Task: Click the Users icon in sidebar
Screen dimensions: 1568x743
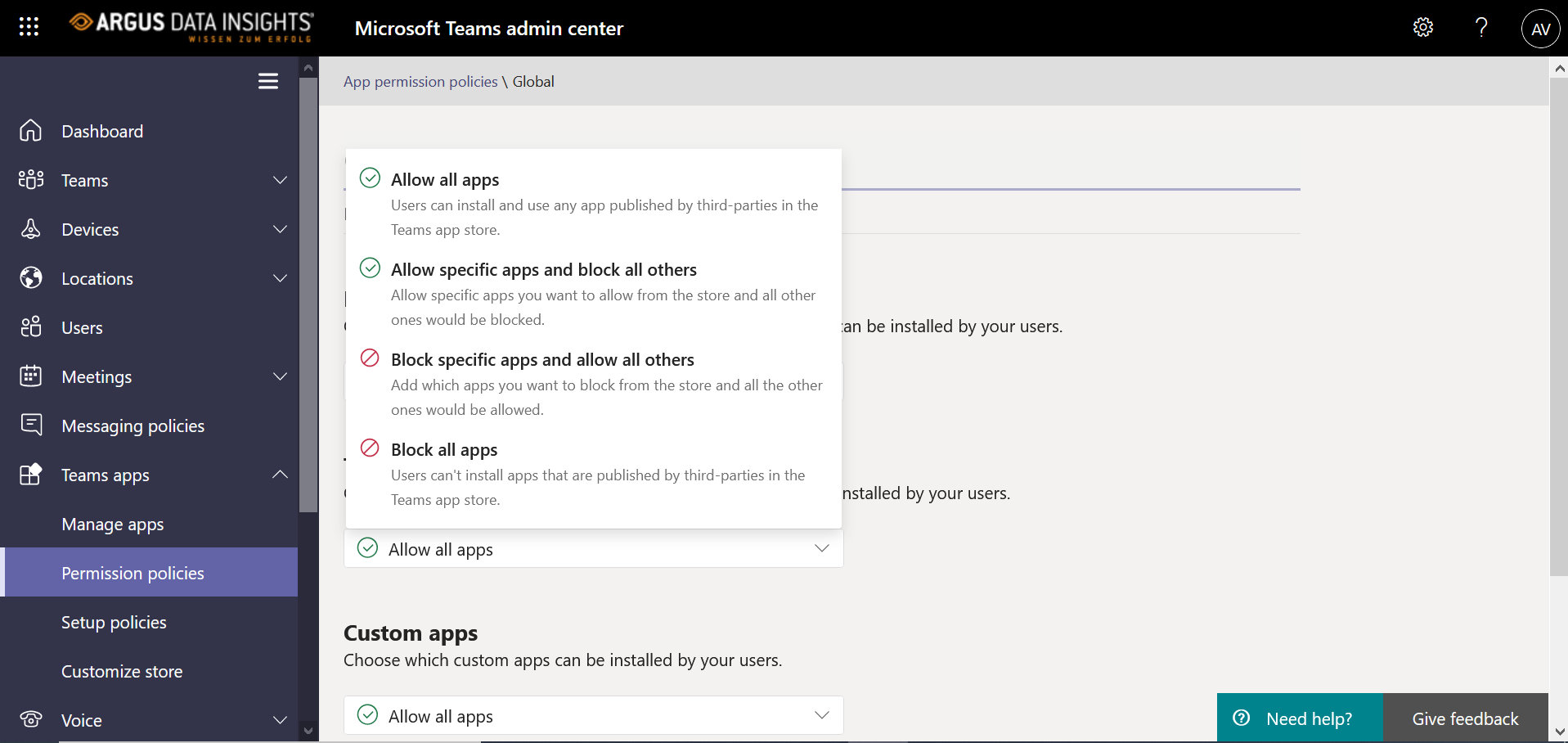Action: (x=31, y=327)
